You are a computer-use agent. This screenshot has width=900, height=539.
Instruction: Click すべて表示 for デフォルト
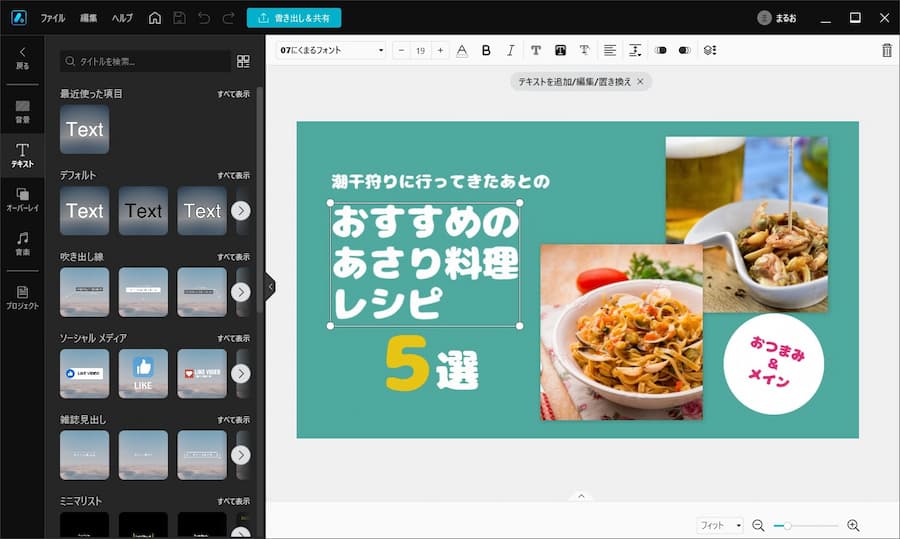pyautogui.click(x=234, y=175)
